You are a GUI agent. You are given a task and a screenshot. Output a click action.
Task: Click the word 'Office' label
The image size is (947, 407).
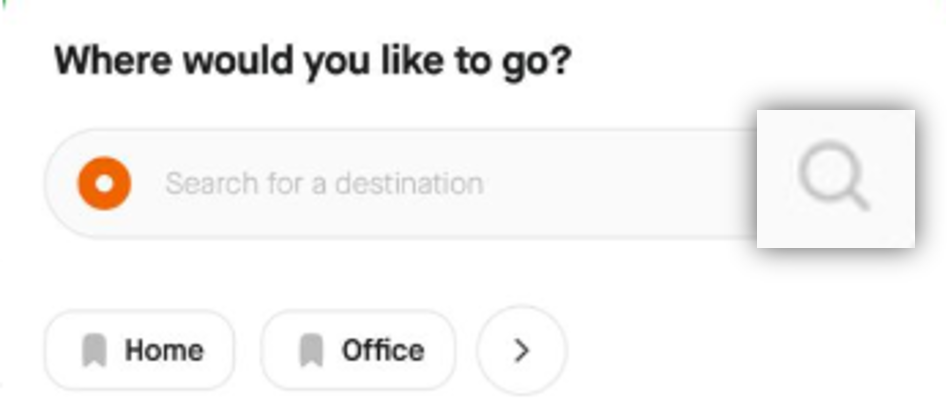383,351
